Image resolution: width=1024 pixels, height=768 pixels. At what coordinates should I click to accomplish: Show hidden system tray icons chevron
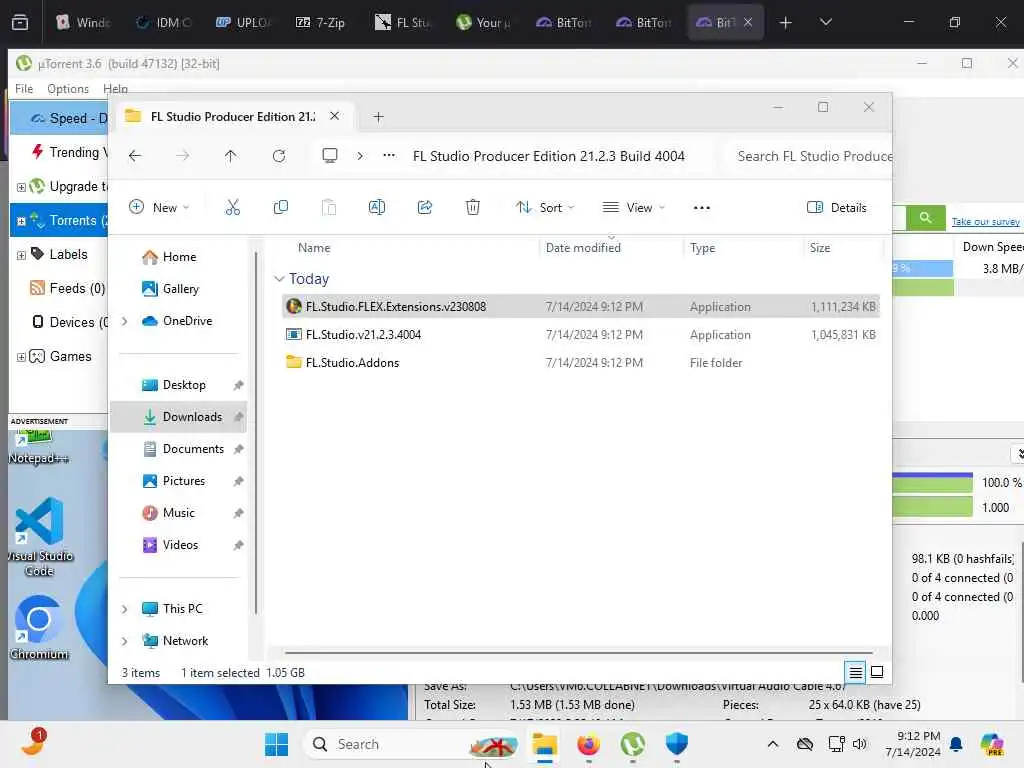click(773, 744)
